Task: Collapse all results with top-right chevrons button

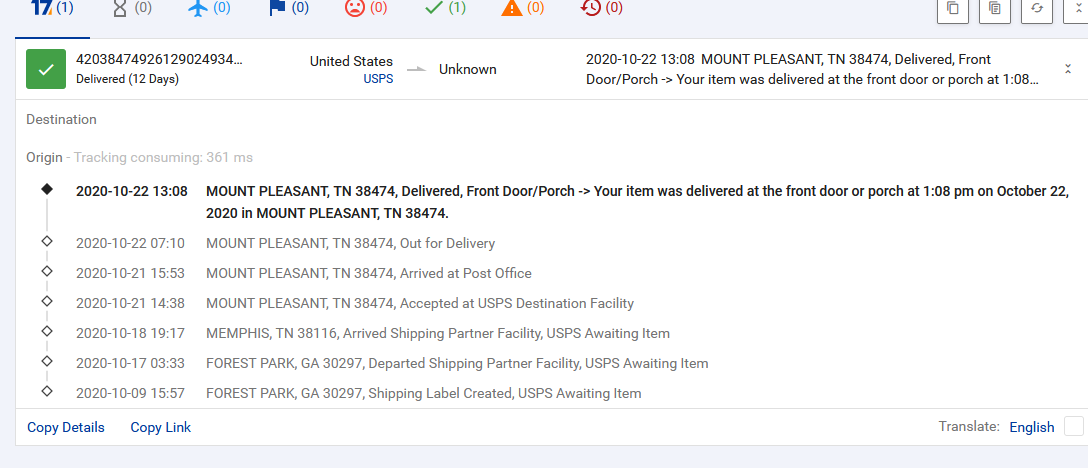Action: coord(1076,10)
